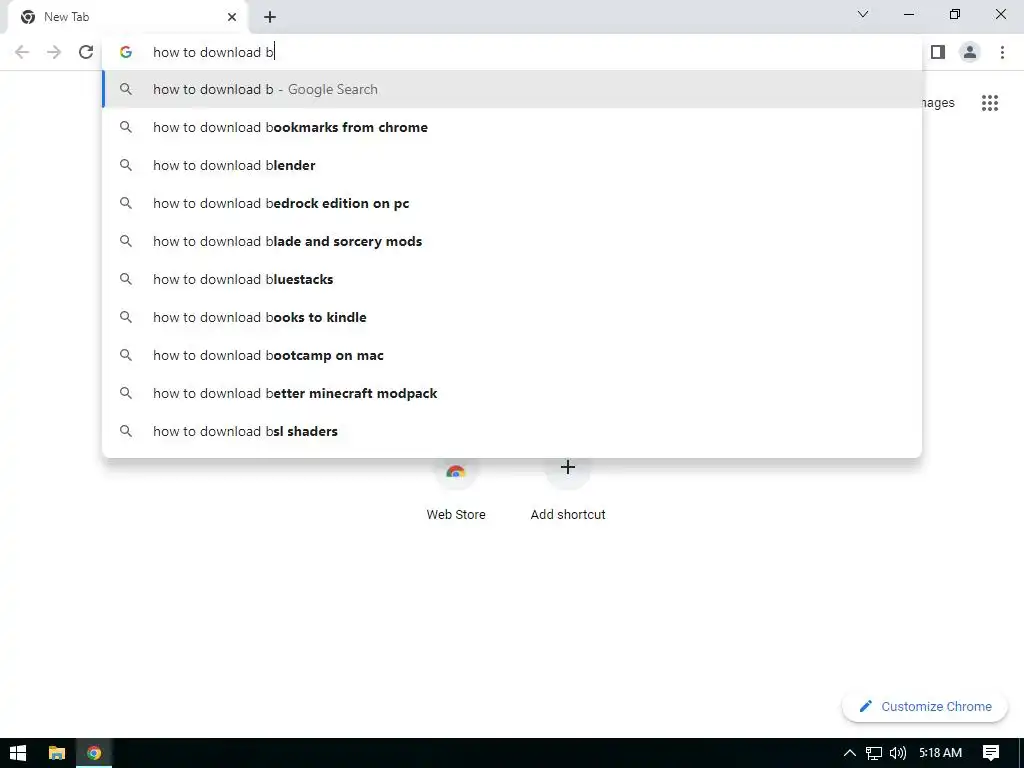Open File Explorer from the taskbar
The image size is (1024, 768).
[57, 753]
